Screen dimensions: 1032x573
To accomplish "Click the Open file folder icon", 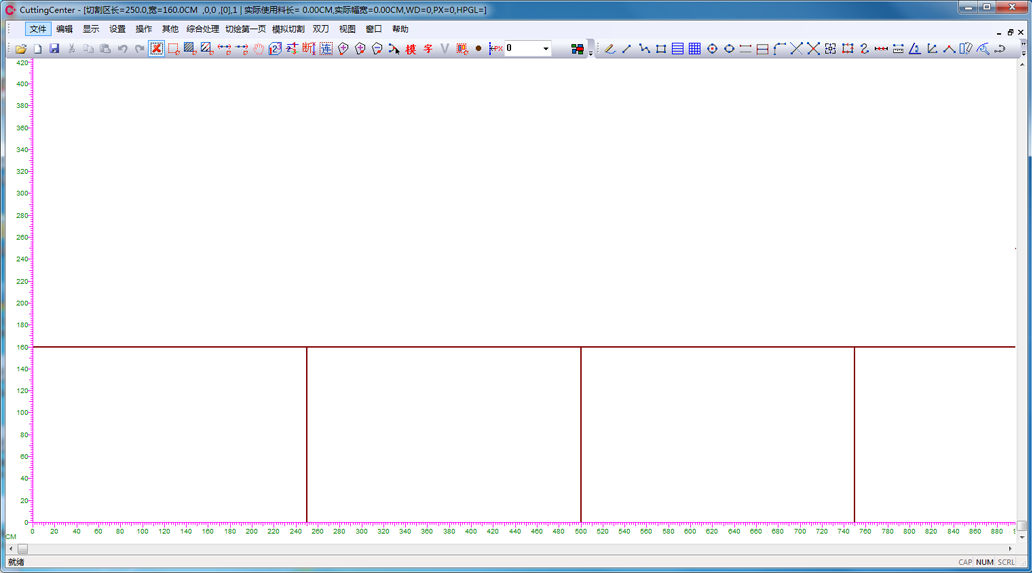I will (20, 48).
